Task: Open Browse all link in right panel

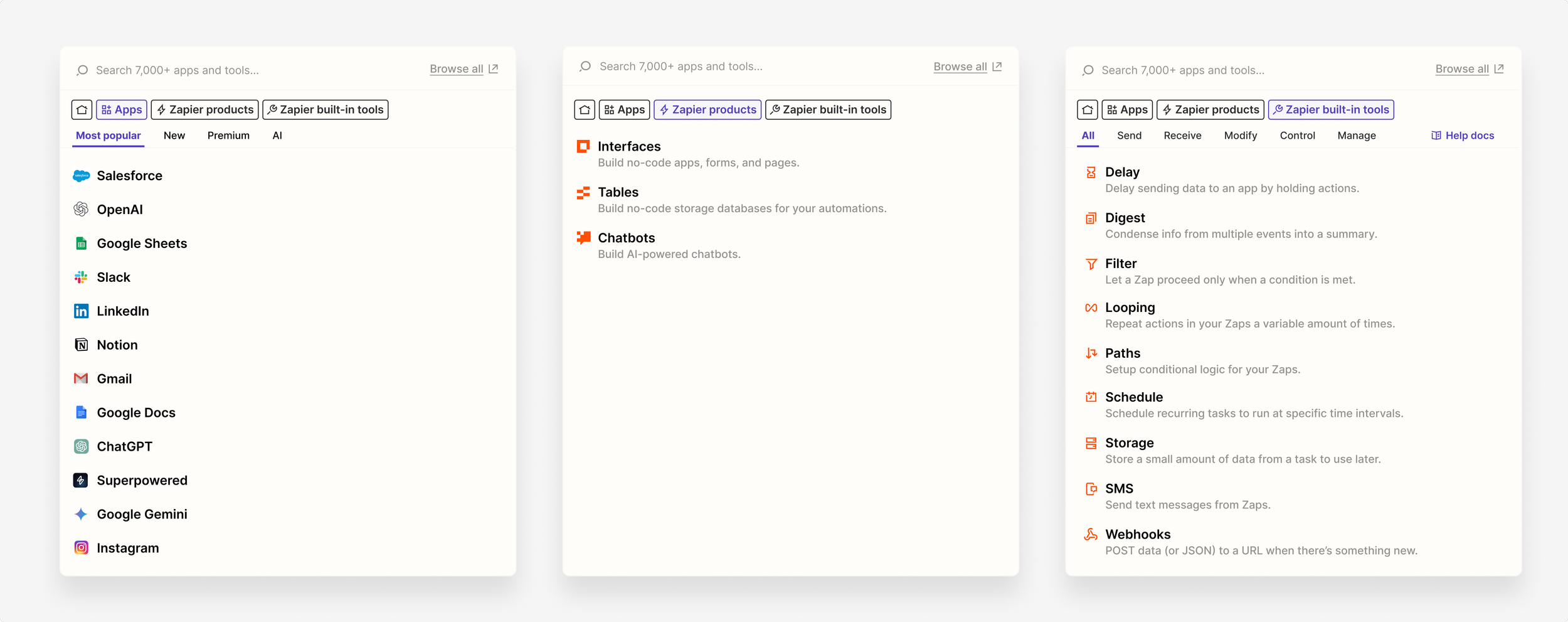Action: pos(1470,69)
